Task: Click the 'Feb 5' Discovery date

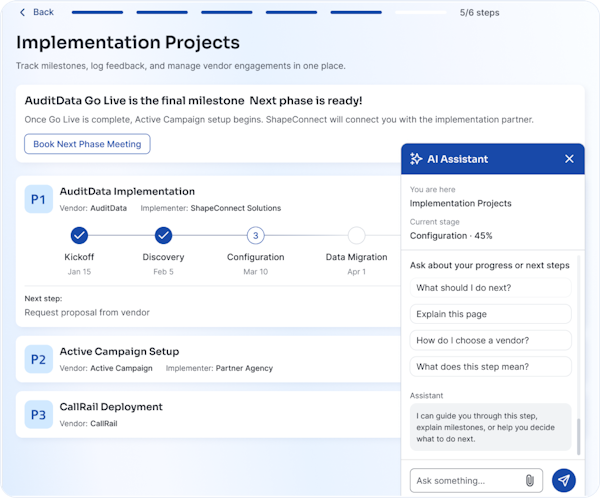Action: click(x=163, y=272)
